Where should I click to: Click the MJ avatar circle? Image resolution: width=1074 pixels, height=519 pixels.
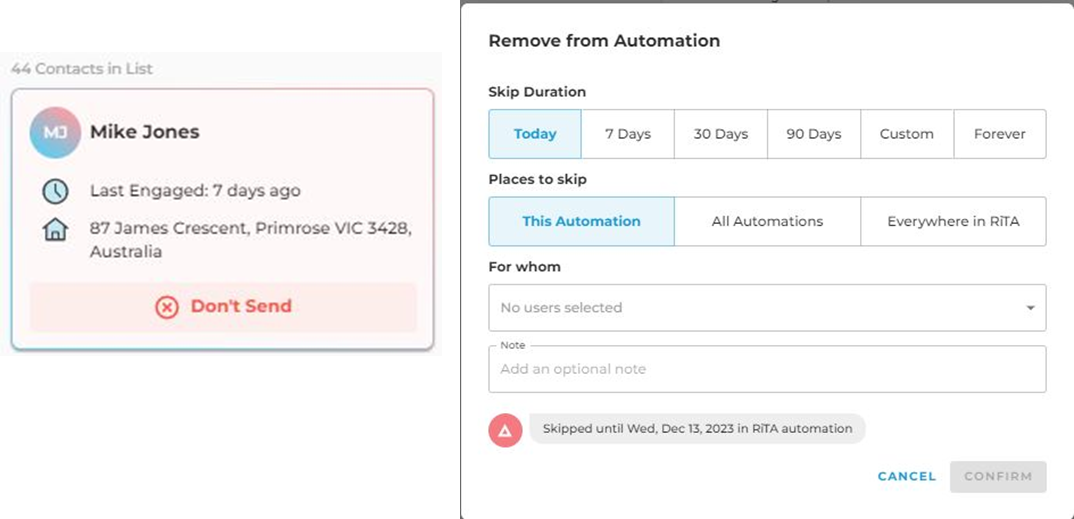(55, 133)
